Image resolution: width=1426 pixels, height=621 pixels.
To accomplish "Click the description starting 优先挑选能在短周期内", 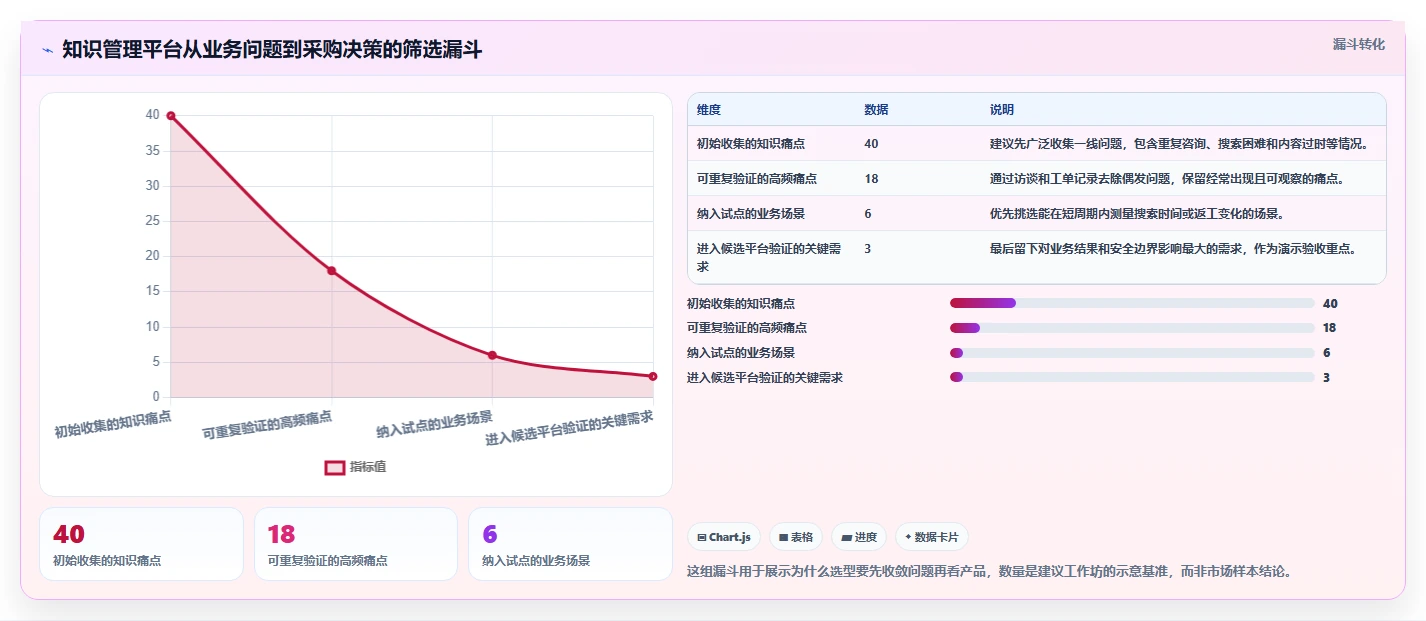I will pos(1137,214).
